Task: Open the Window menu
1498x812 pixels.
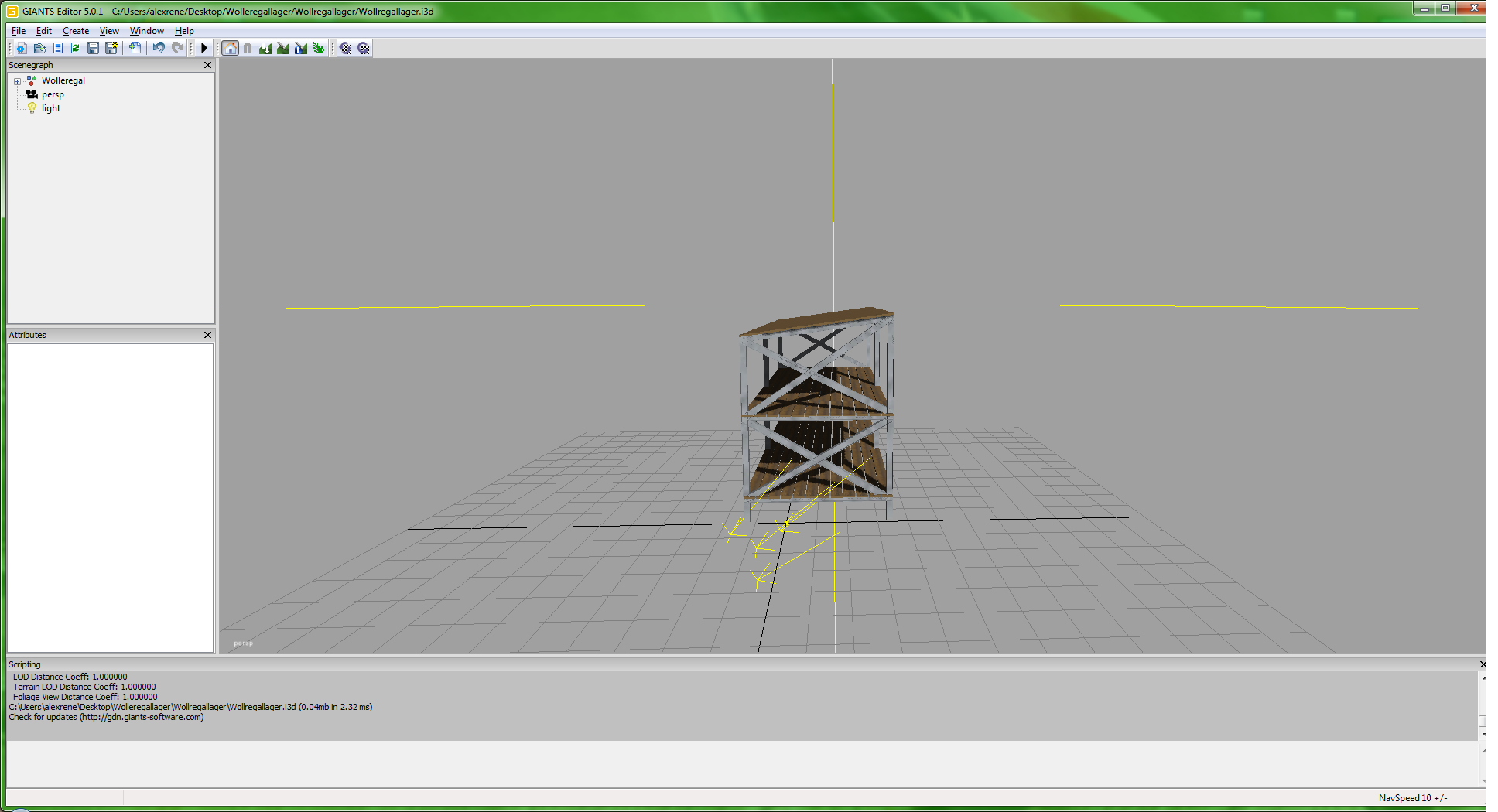Action: (x=147, y=31)
